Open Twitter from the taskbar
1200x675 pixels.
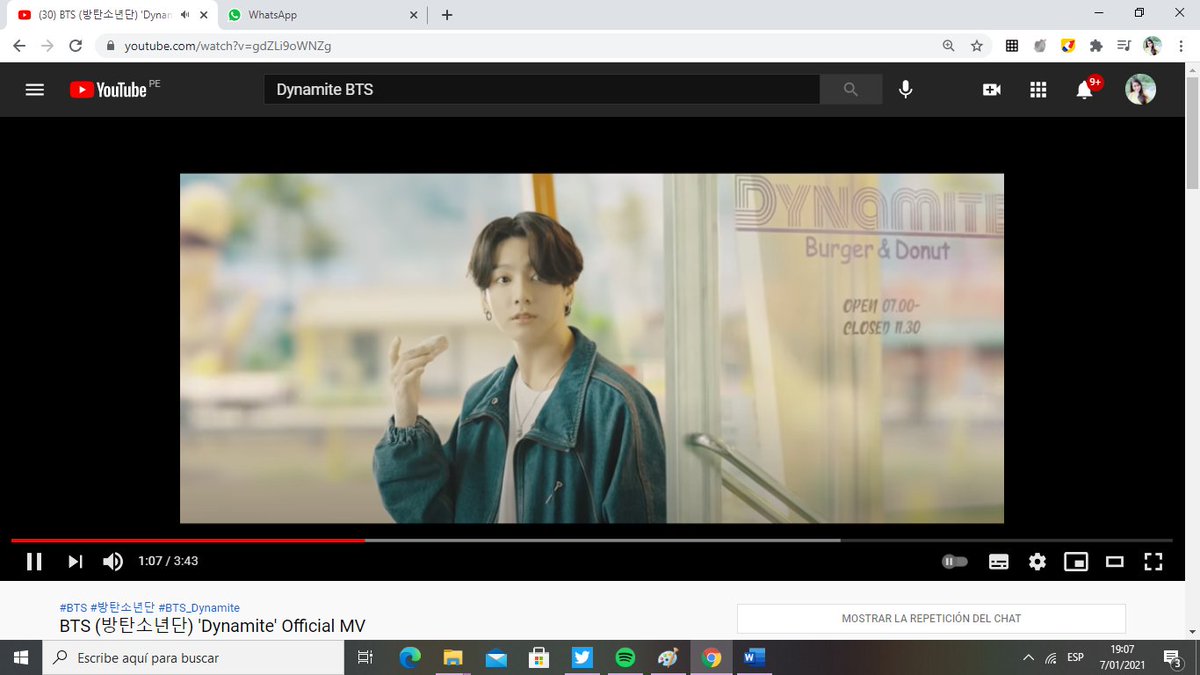(582, 657)
